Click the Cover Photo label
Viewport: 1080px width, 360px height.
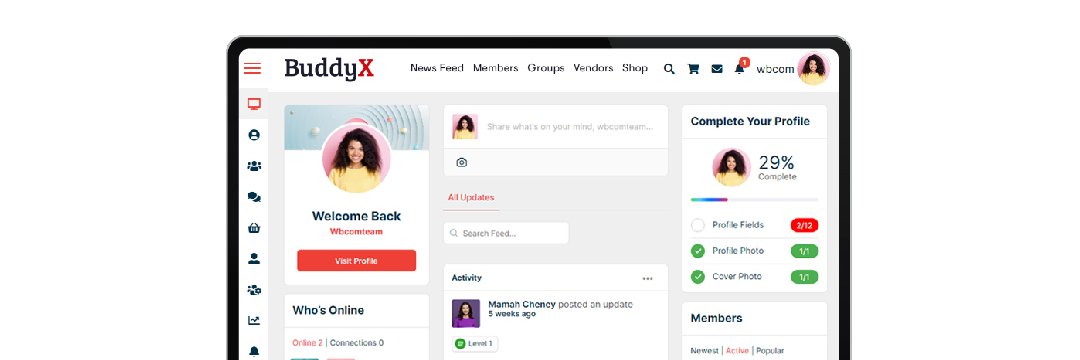[x=737, y=277]
